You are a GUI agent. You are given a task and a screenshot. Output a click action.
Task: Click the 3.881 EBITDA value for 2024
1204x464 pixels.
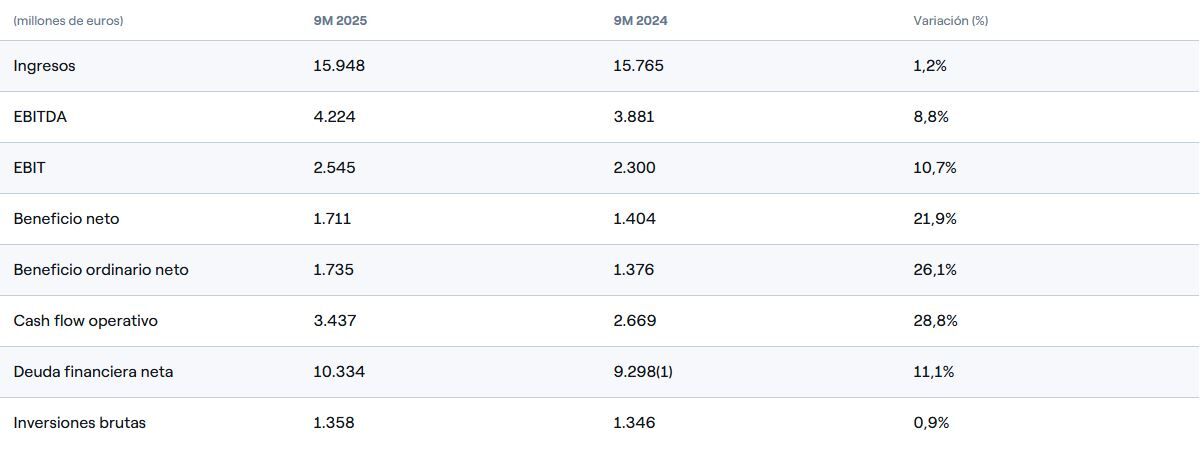point(634,117)
